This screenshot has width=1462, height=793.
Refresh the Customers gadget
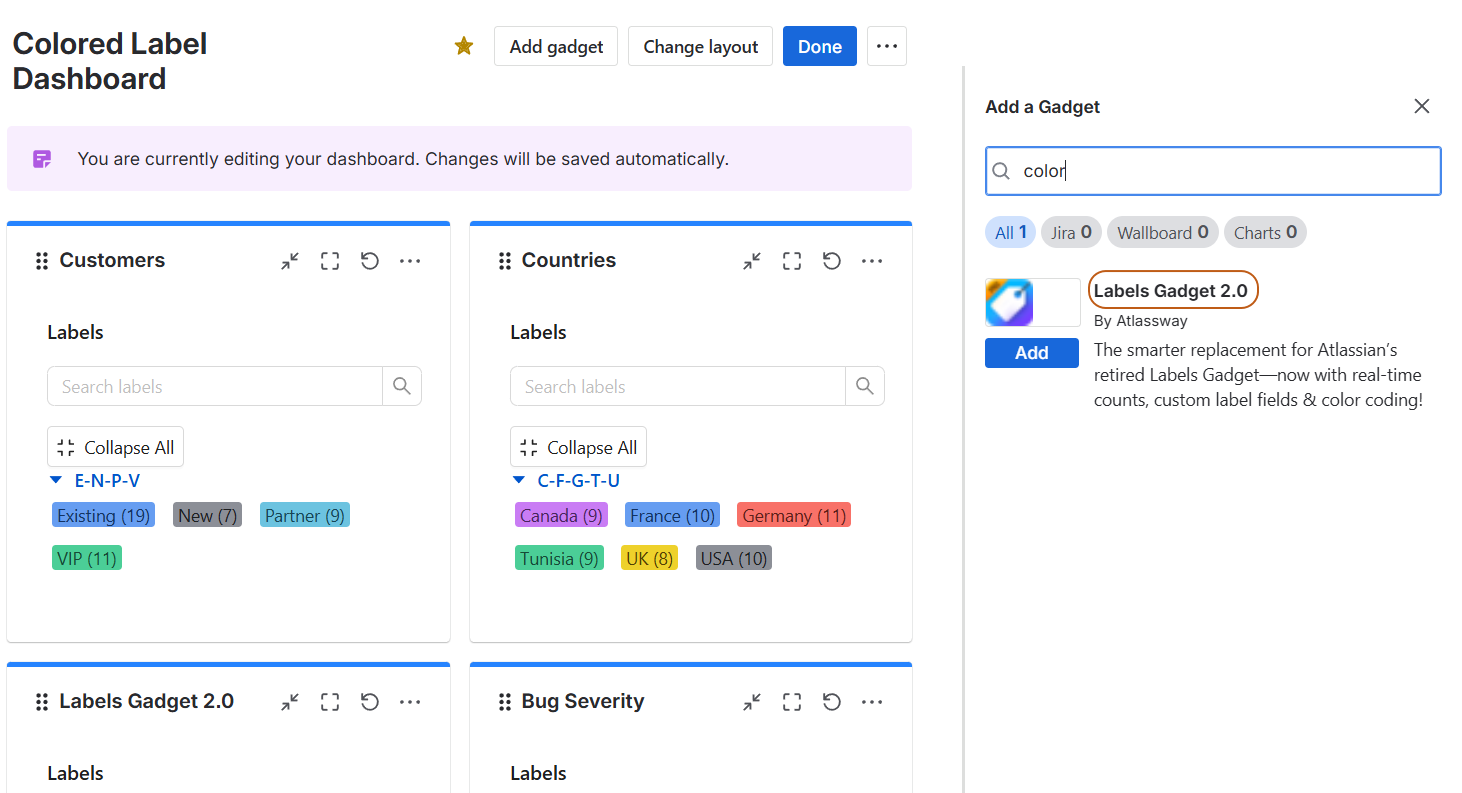[370, 261]
